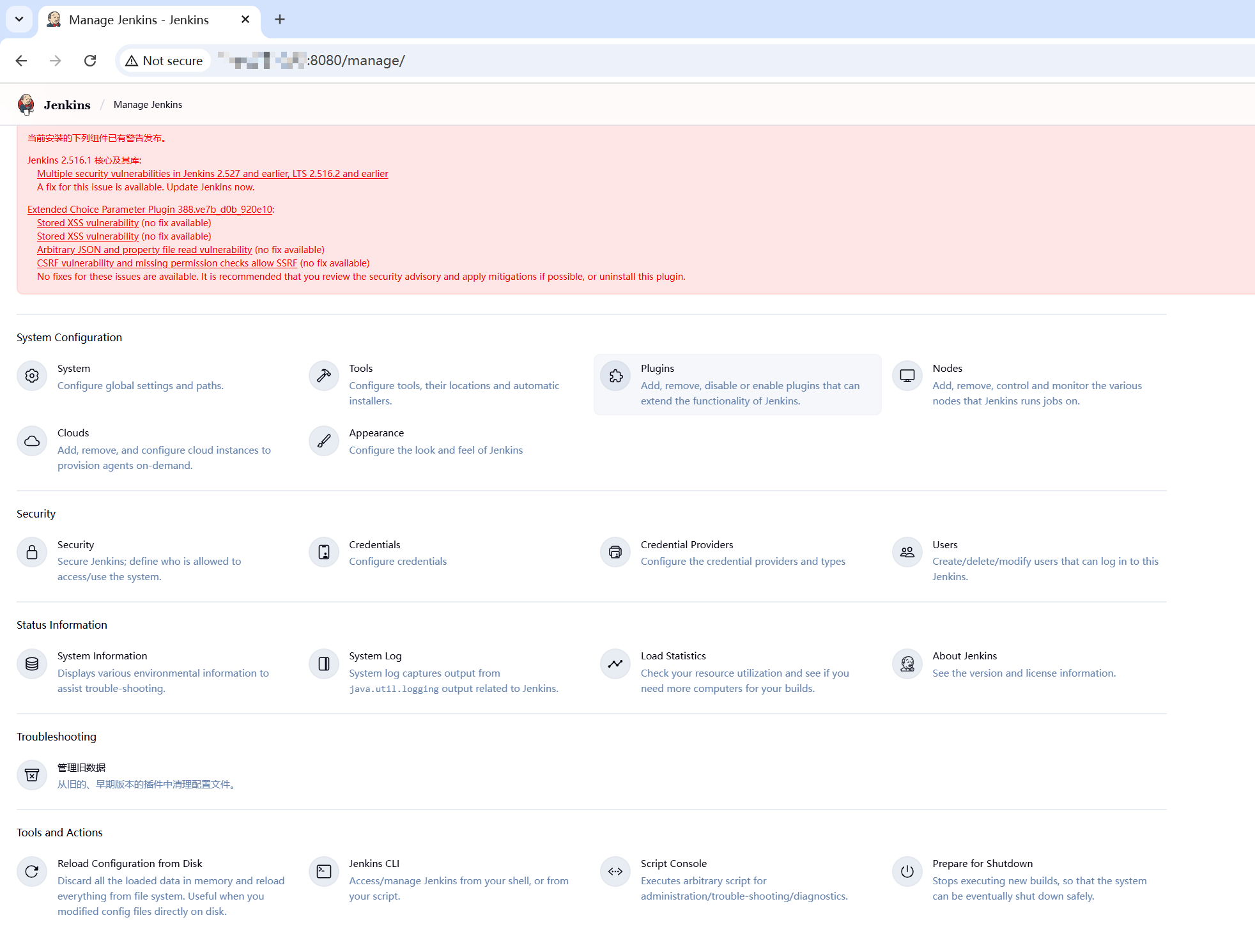Expand the browser tab search chevron

pos(19,19)
